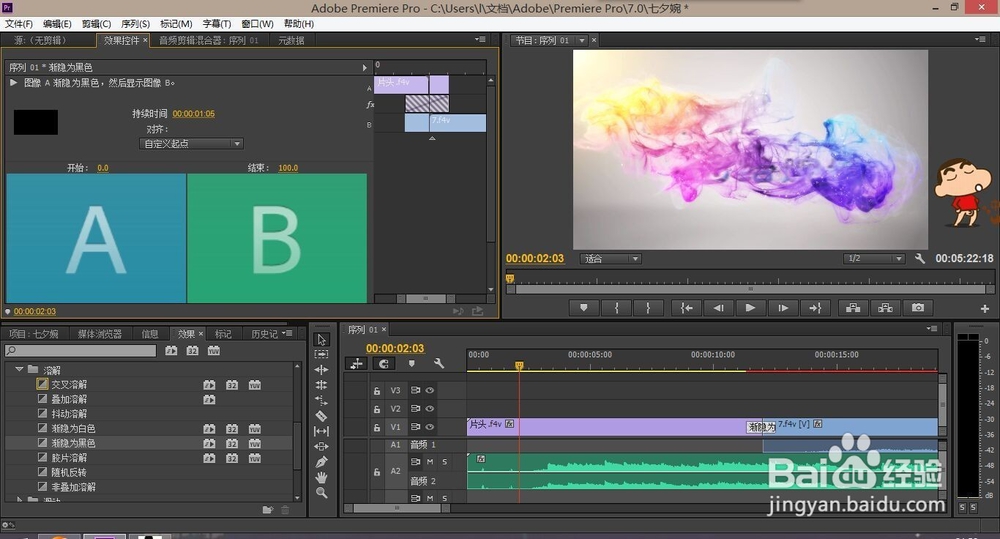This screenshot has height=539, width=1000.
Task: Open the Effect Controls panel menu
Action: (x=480, y=40)
